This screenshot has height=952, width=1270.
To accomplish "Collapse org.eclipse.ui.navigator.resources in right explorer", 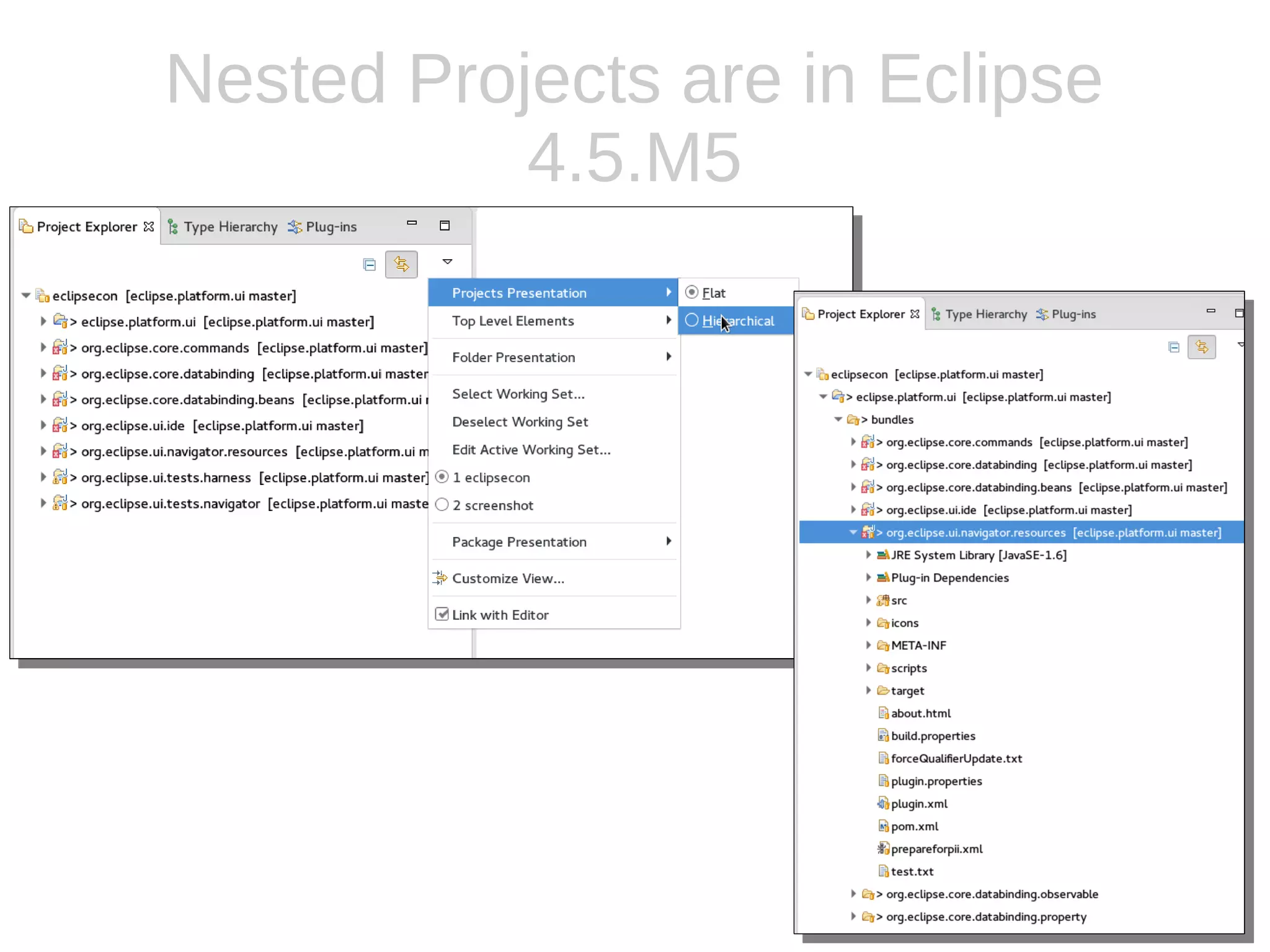I will (853, 532).
